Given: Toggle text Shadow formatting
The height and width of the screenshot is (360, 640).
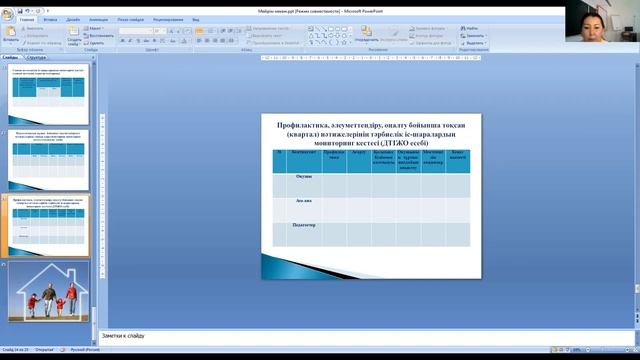Looking at the screenshot, I should click(x=154, y=41).
